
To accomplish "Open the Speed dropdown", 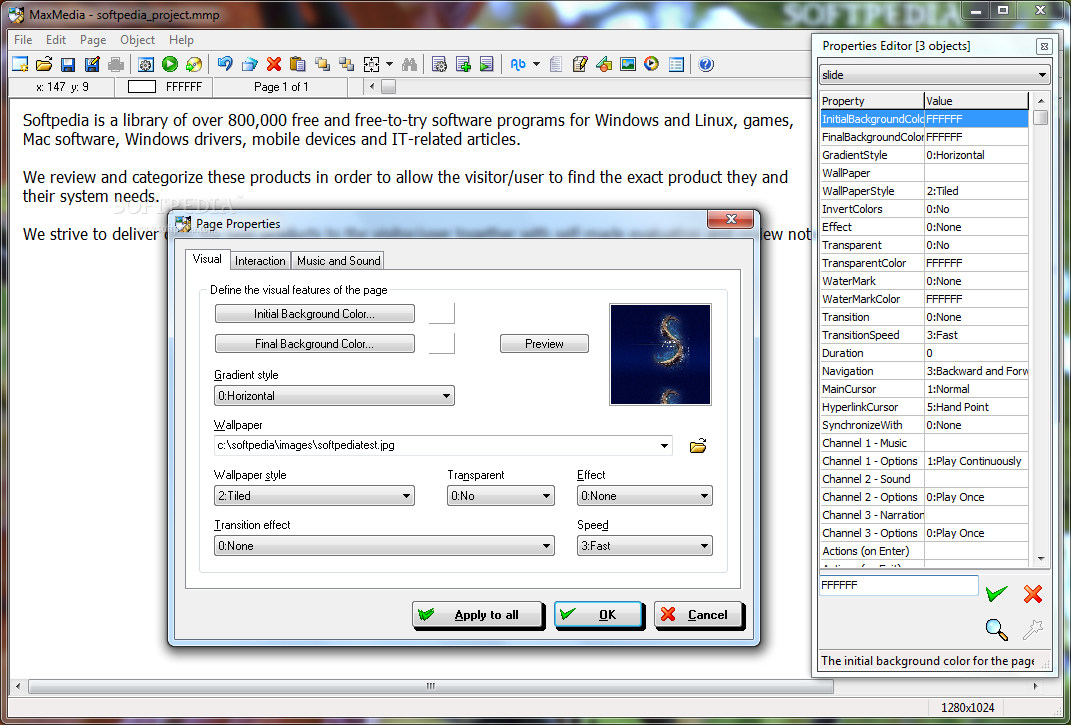I will (644, 545).
